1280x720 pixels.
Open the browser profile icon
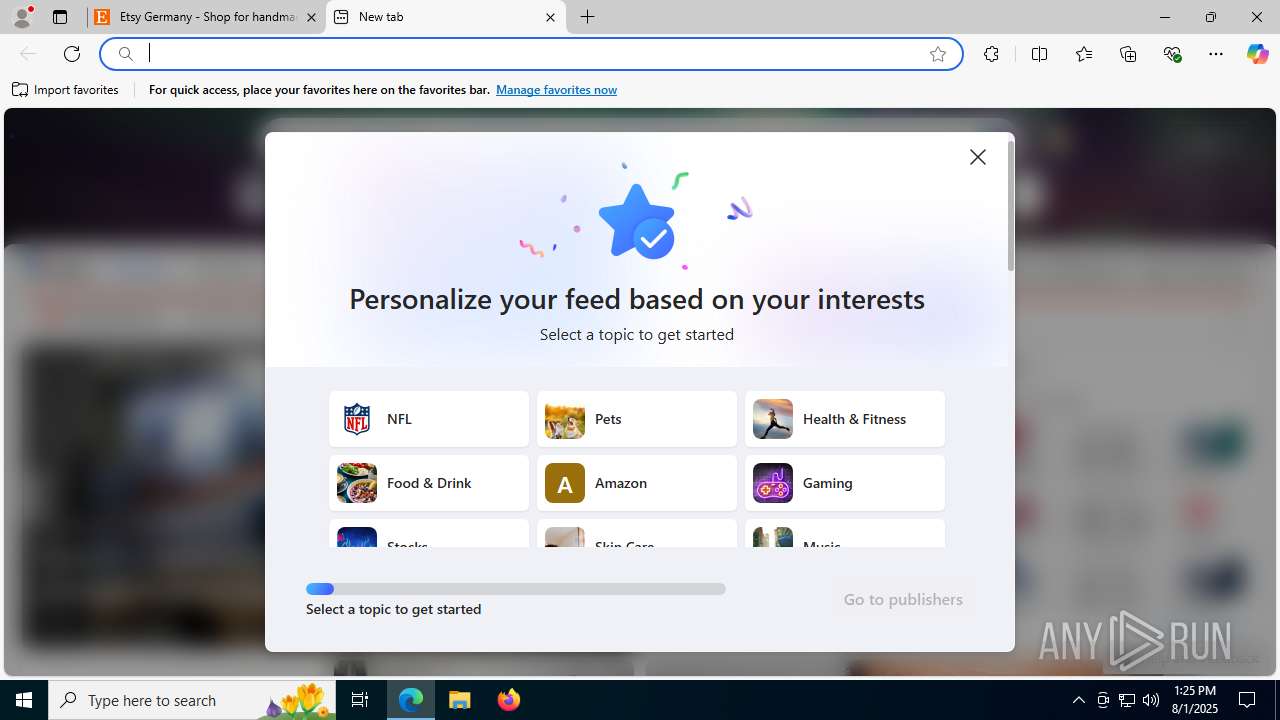point(22,17)
